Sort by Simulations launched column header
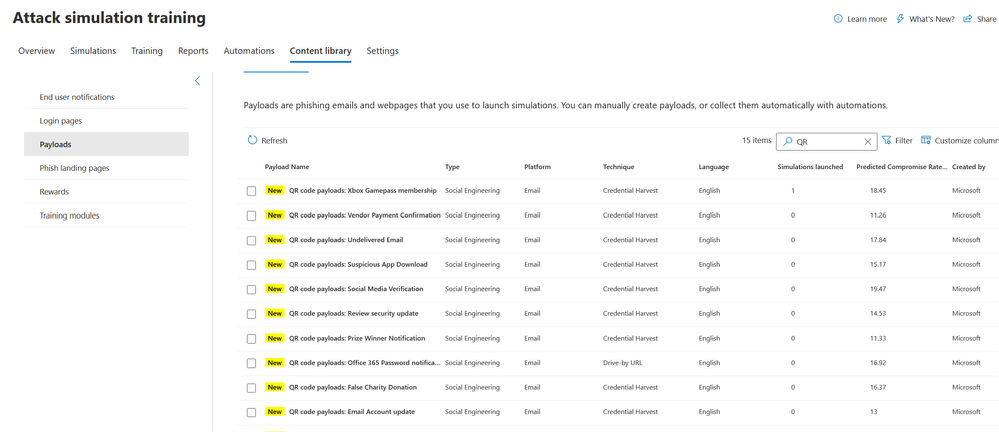 (810, 167)
